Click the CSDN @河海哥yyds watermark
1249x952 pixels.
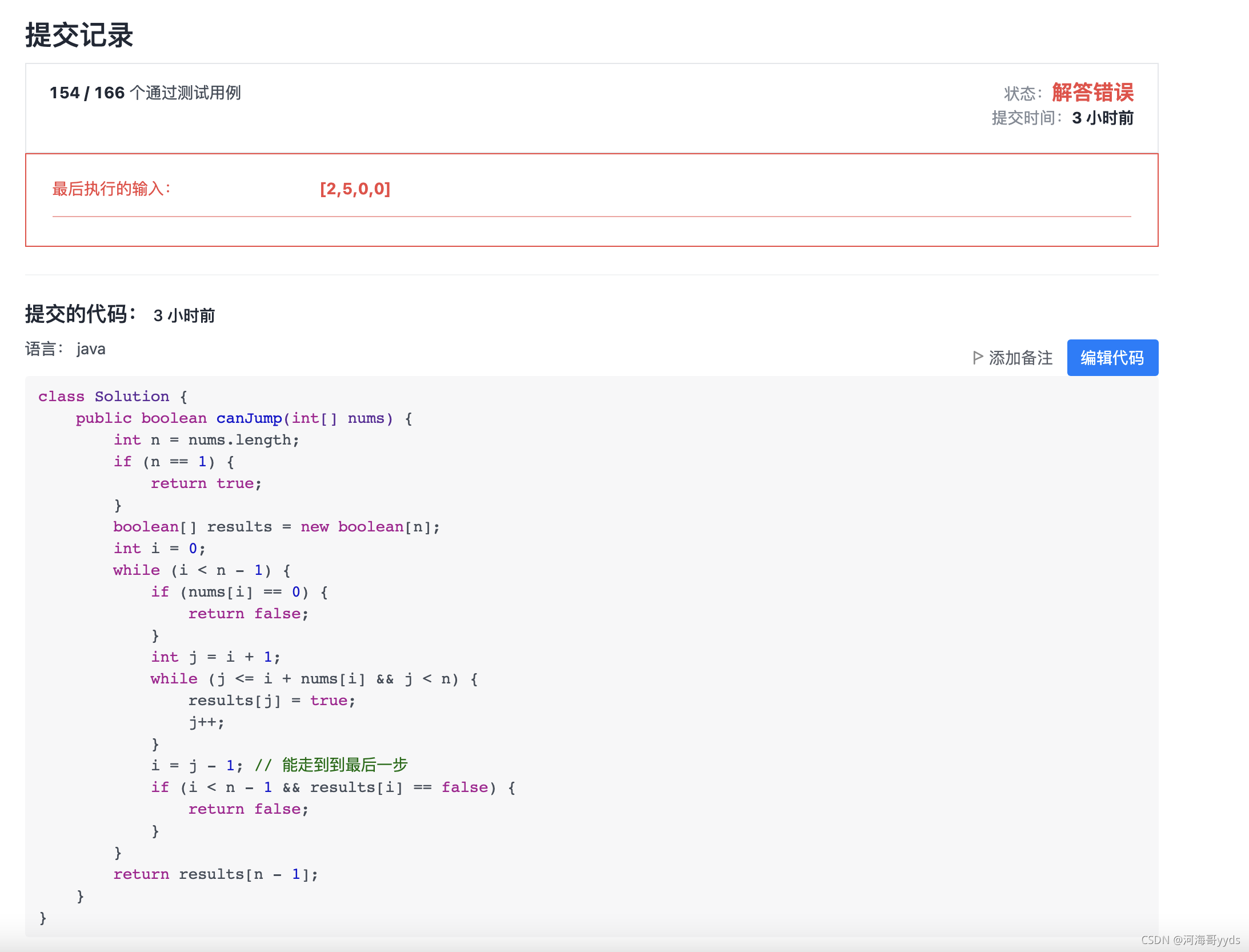(1190, 940)
